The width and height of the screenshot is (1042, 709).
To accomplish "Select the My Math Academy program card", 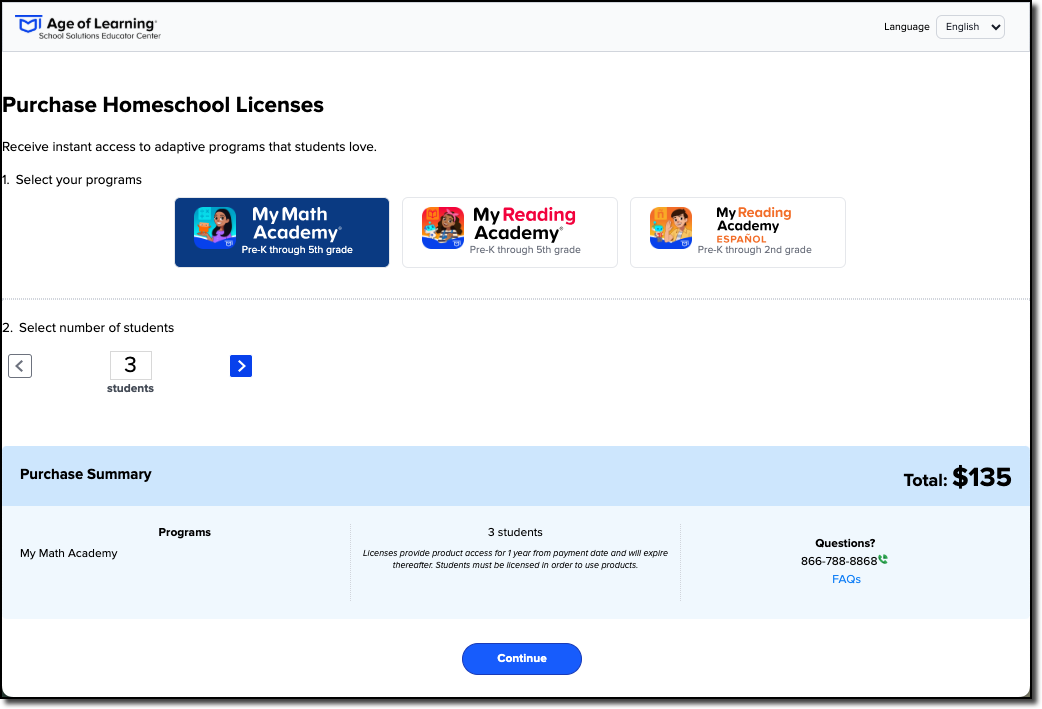I will [282, 233].
